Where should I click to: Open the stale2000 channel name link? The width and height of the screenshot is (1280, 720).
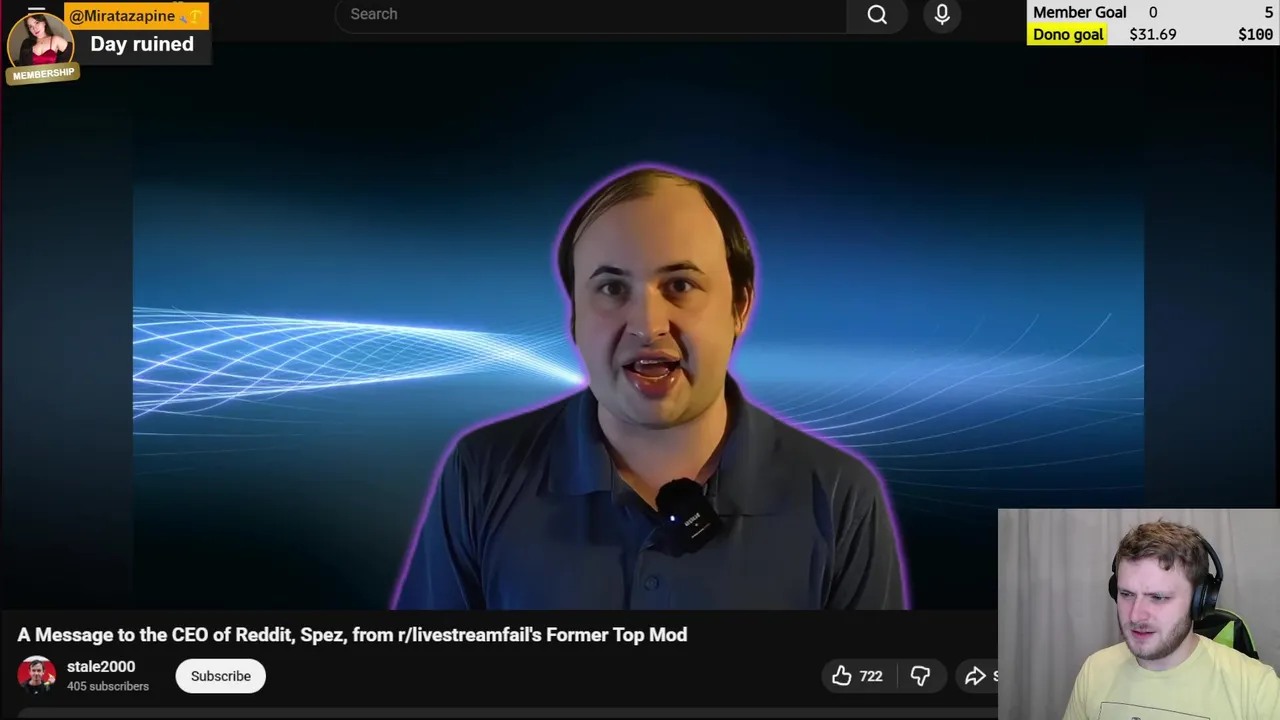click(x=101, y=667)
